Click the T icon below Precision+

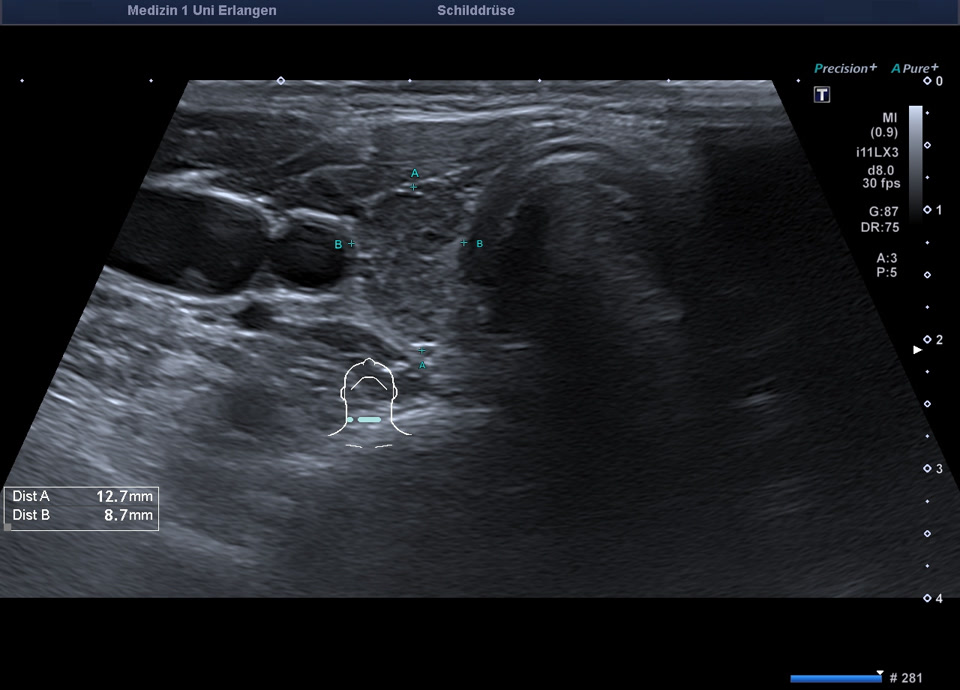pyautogui.click(x=822, y=95)
